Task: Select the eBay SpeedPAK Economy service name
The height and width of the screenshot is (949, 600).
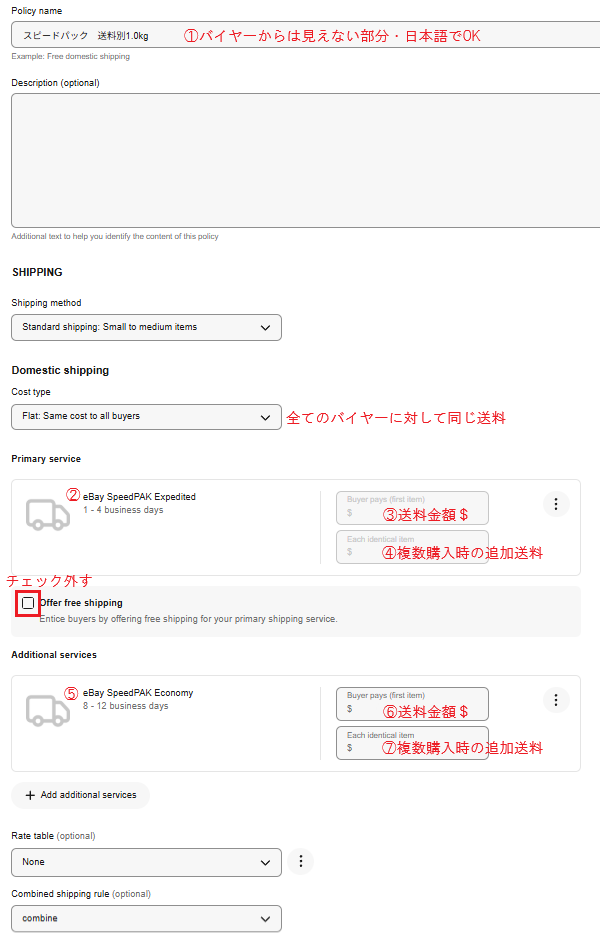Action: 138,693
